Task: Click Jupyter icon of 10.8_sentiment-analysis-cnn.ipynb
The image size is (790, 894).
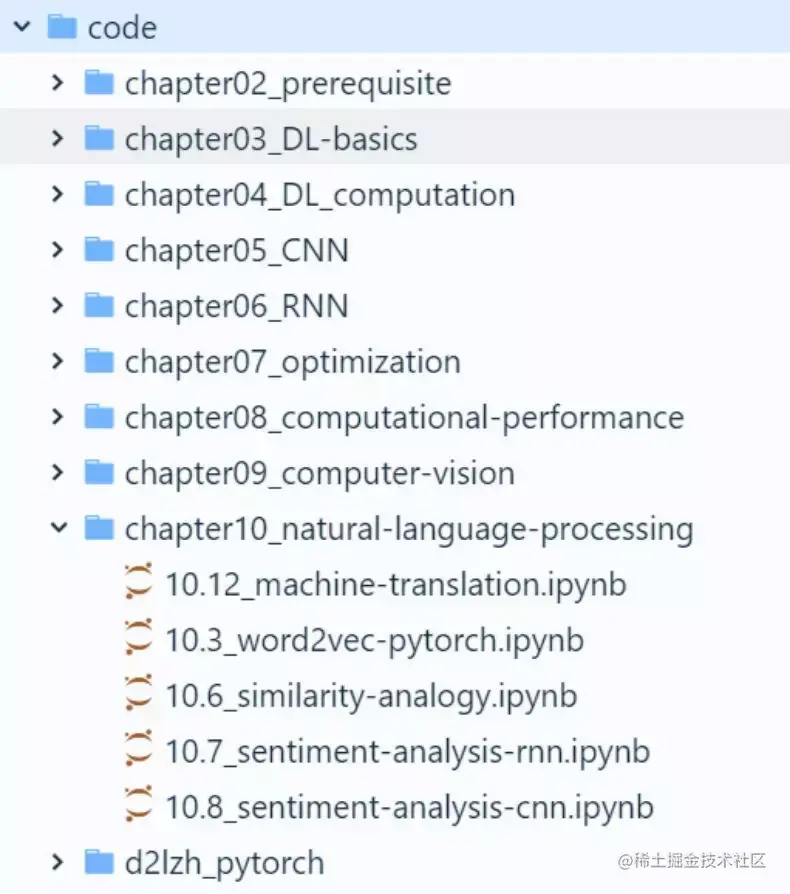Action: point(139,804)
